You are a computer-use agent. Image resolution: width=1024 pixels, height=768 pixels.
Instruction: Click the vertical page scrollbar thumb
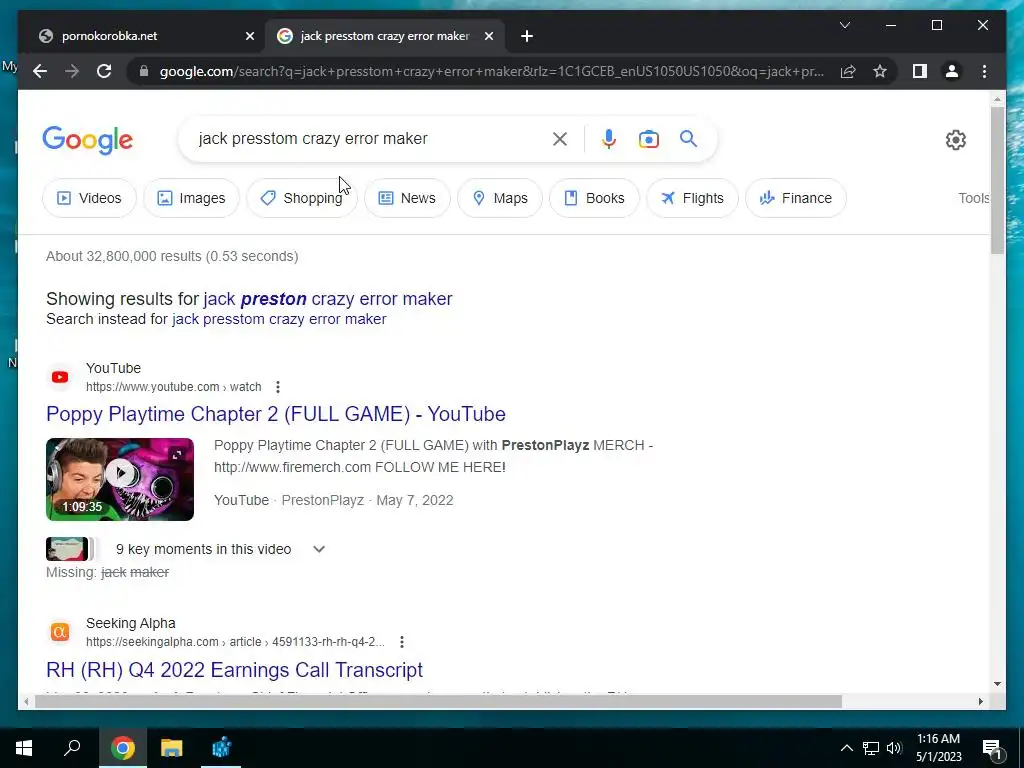tap(997, 180)
